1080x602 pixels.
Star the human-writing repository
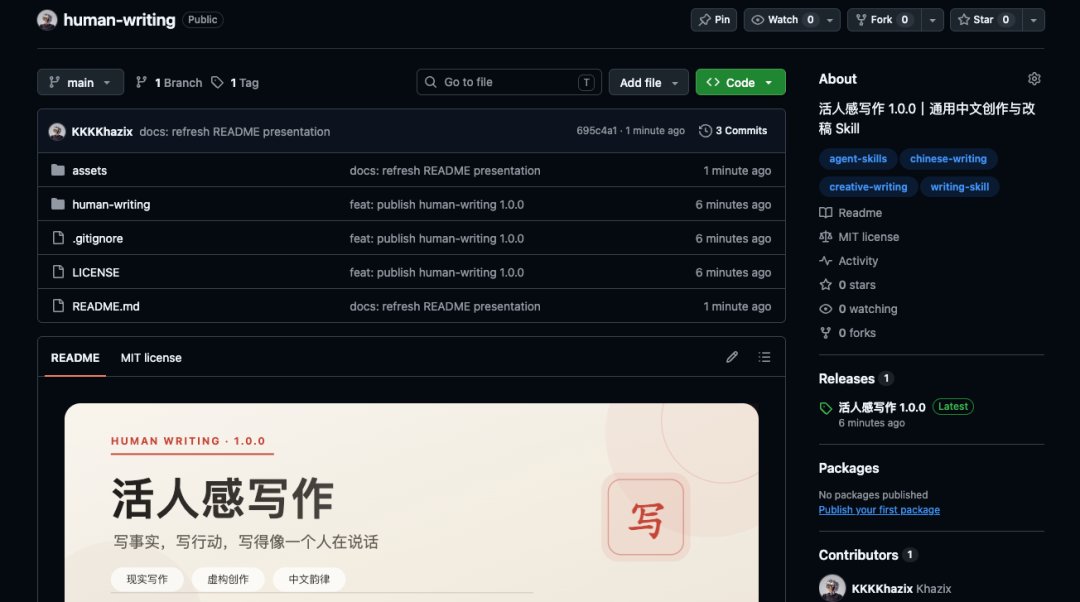point(986,20)
